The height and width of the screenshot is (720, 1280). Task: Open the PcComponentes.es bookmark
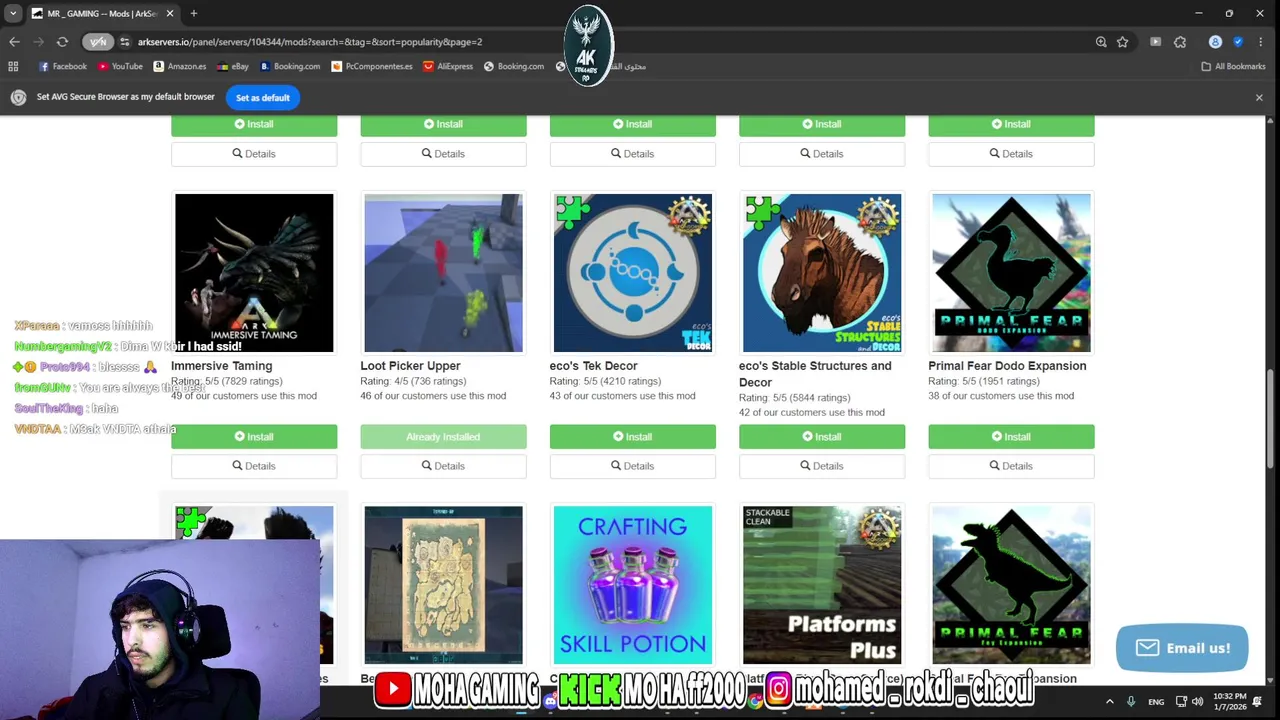pyautogui.click(x=371, y=66)
